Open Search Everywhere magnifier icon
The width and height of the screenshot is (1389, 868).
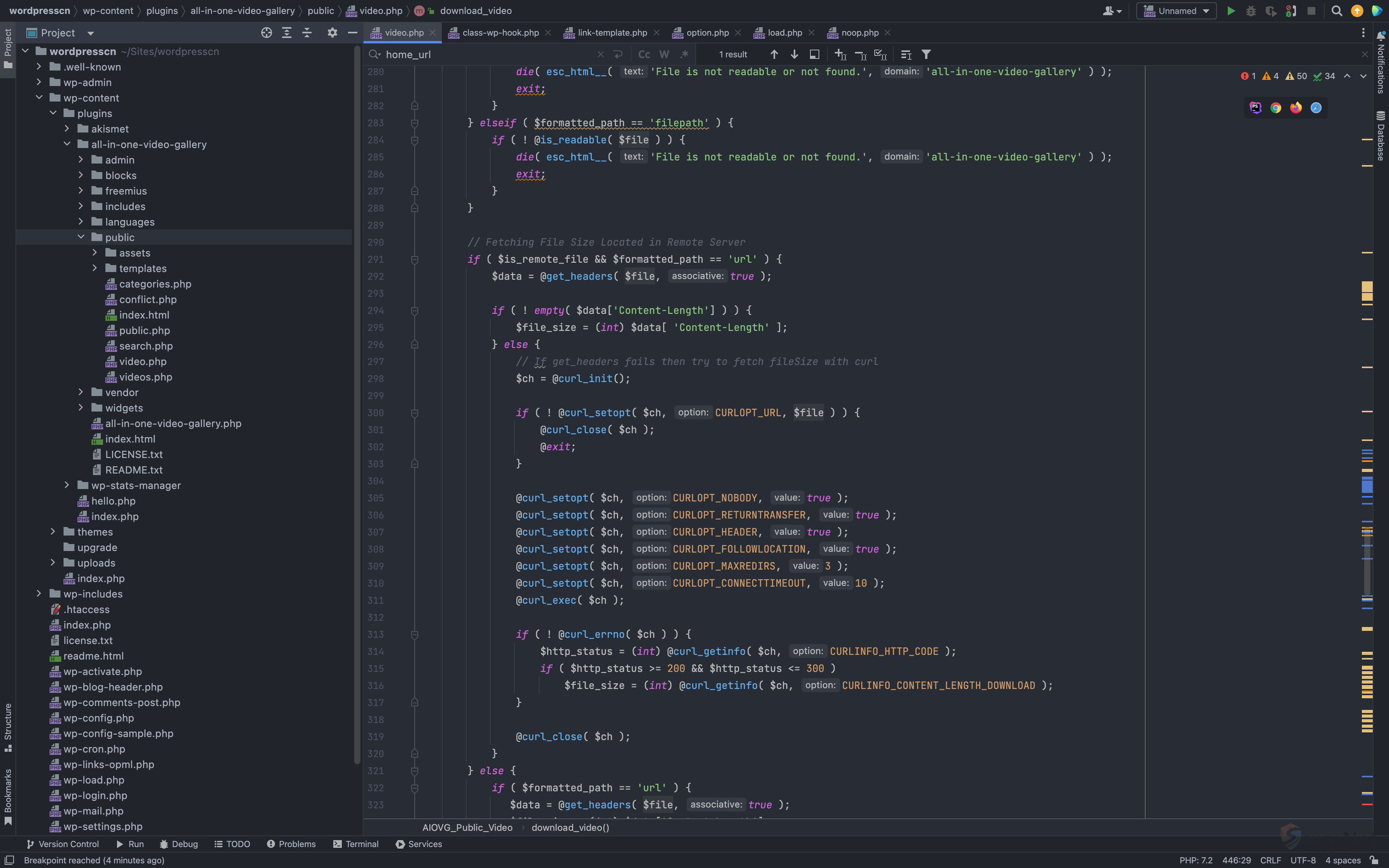click(x=1337, y=11)
